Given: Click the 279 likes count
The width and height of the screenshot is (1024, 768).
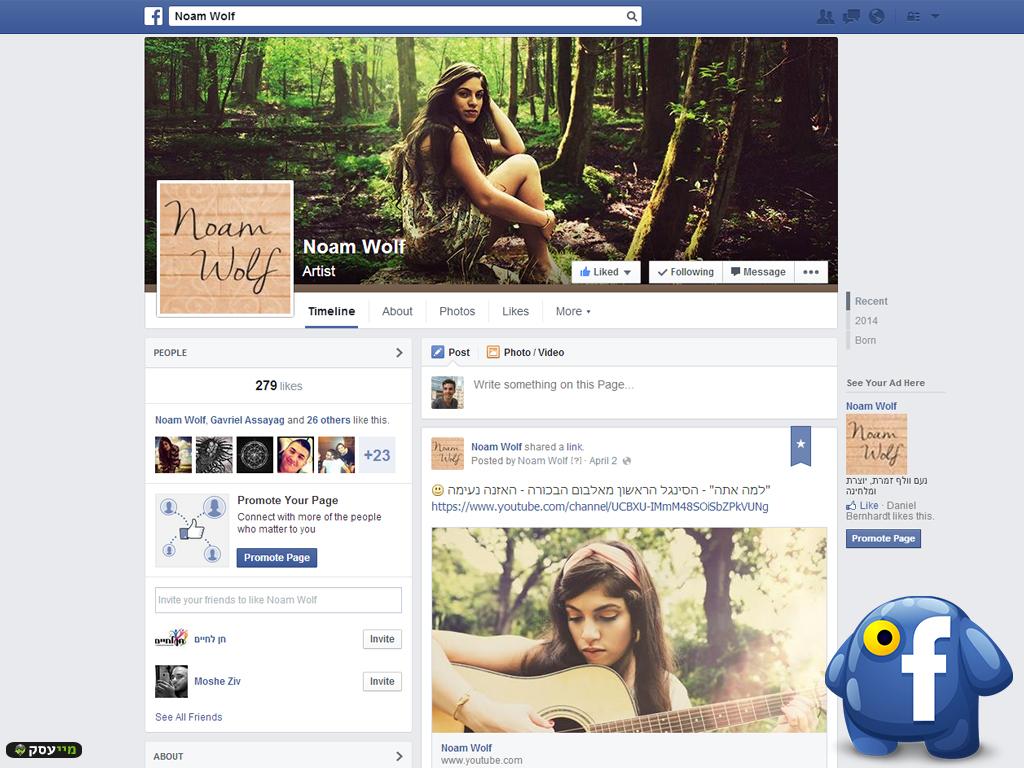Looking at the screenshot, I should (279, 386).
